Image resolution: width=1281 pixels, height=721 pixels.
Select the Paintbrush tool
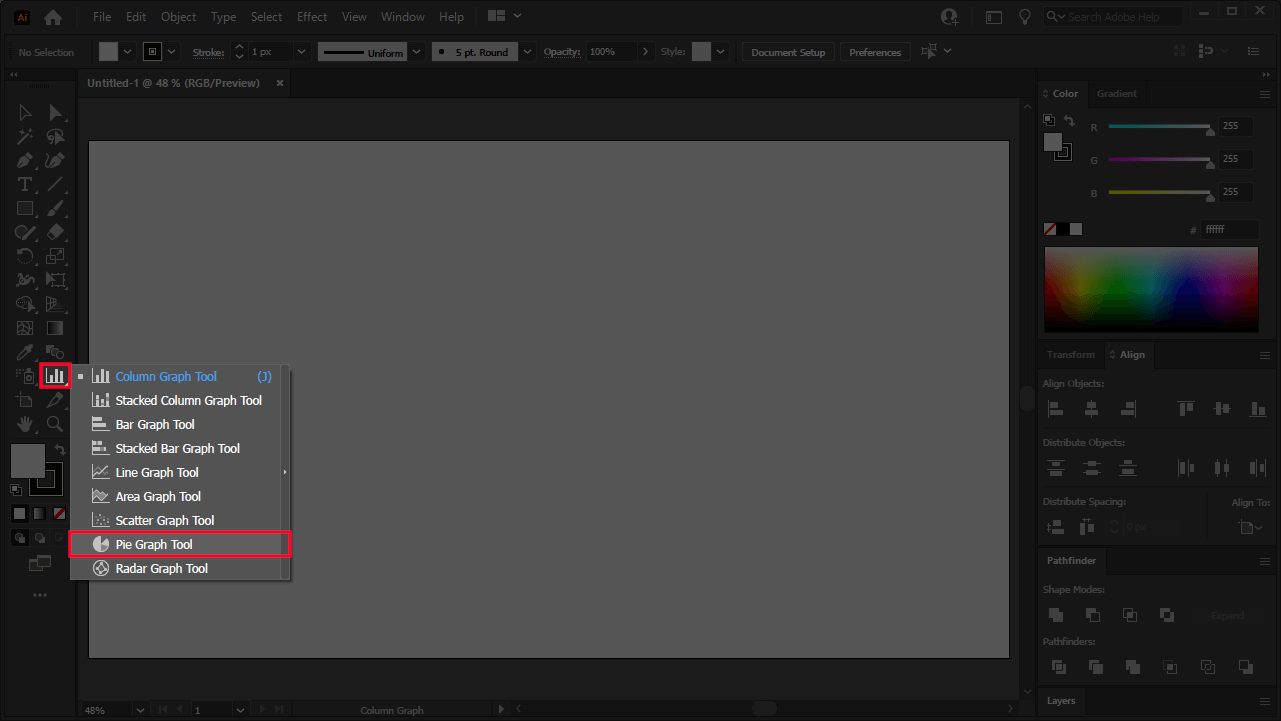click(x=56, y=209)
